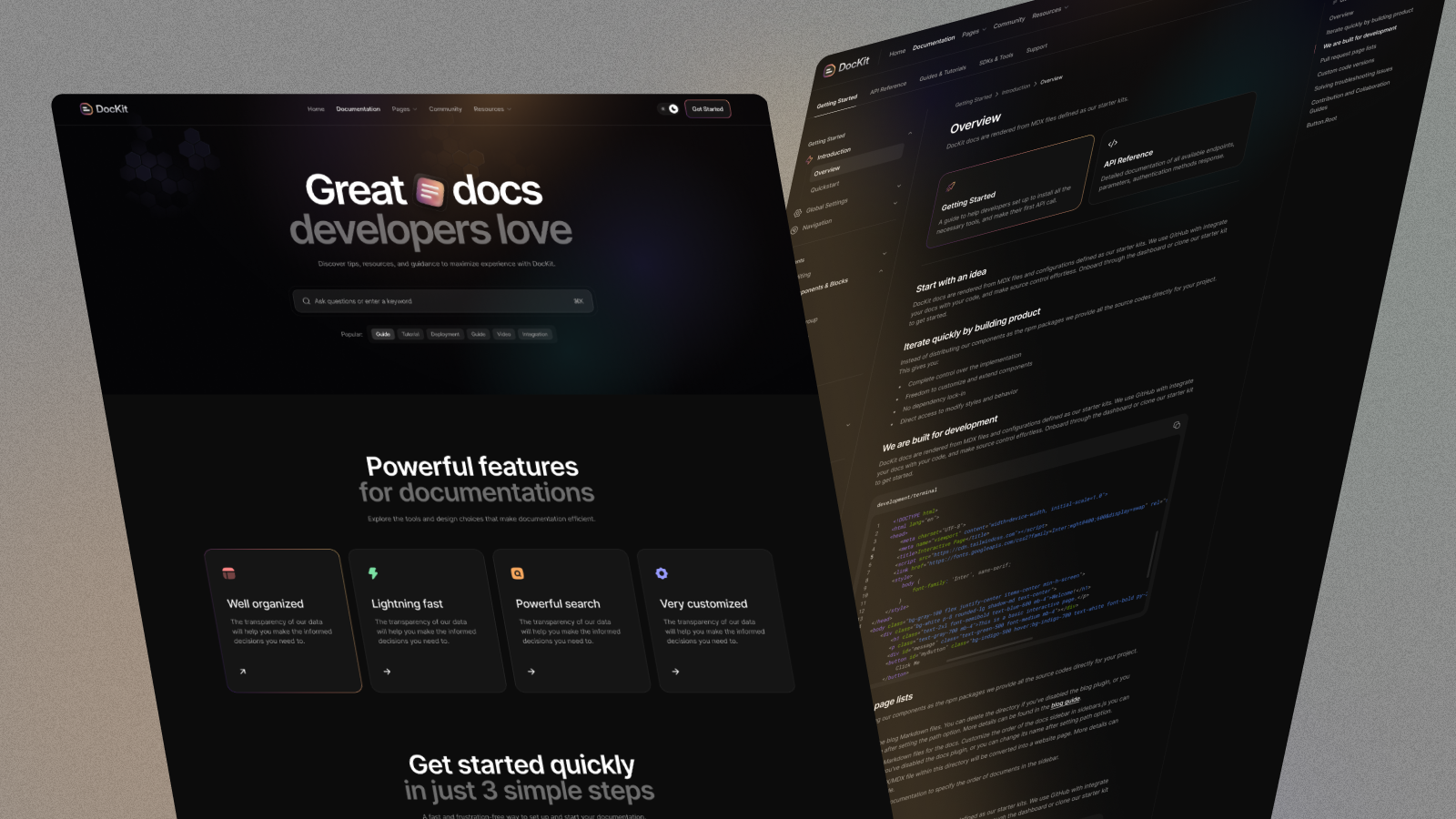Open the Powerful search card arrow
This screenshot has height=819, width=1456.
coord(531,672)
